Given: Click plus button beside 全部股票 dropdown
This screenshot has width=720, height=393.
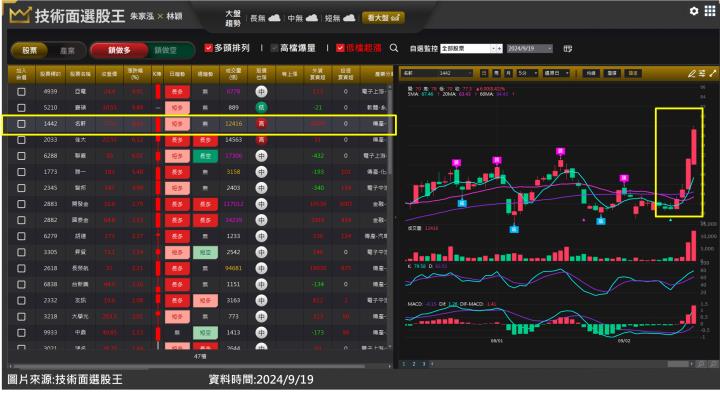Looking at the screenshot, I should (x=500, y=48).
